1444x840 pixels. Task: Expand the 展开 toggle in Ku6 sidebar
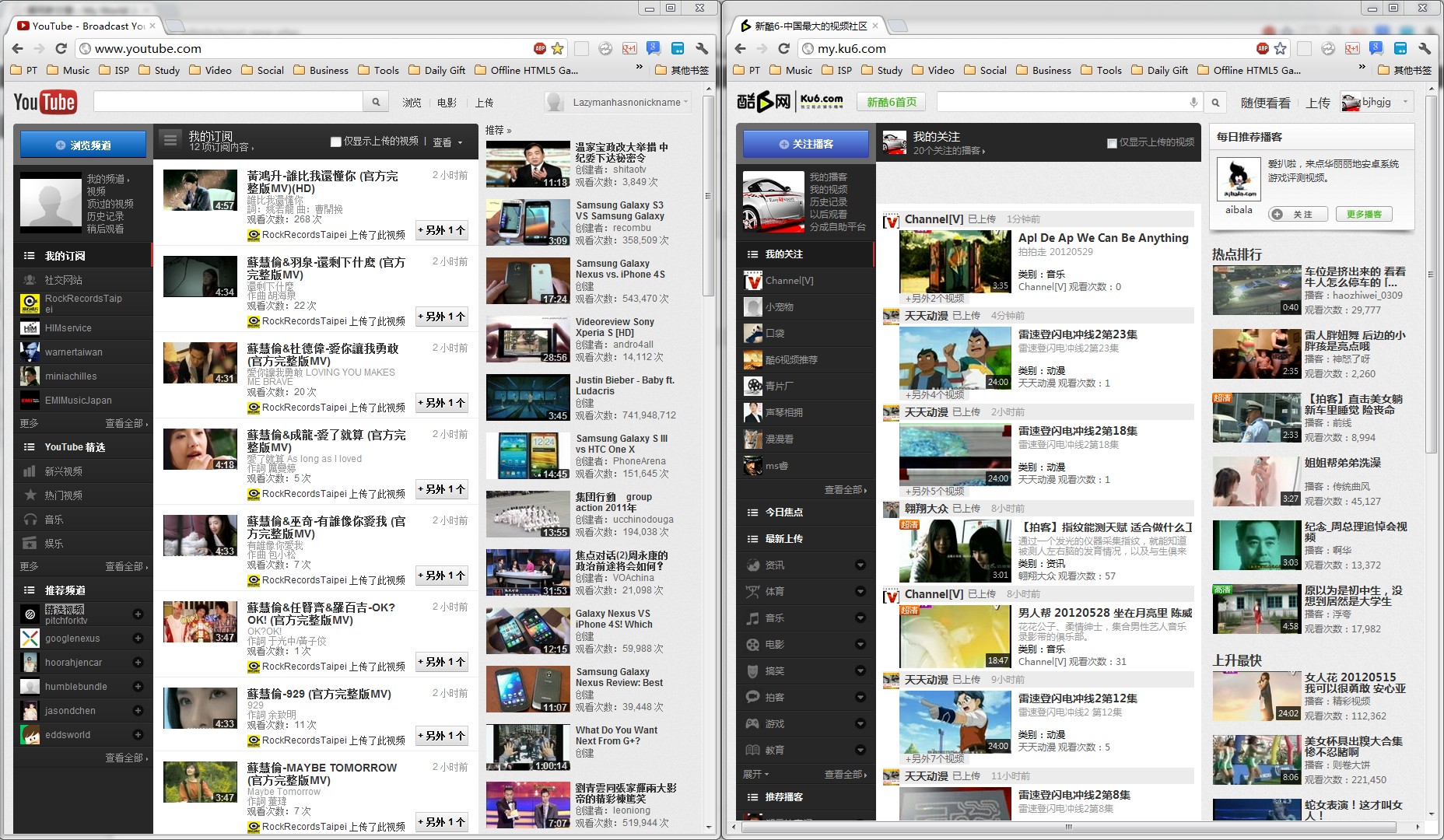click(x=755, y=774)
